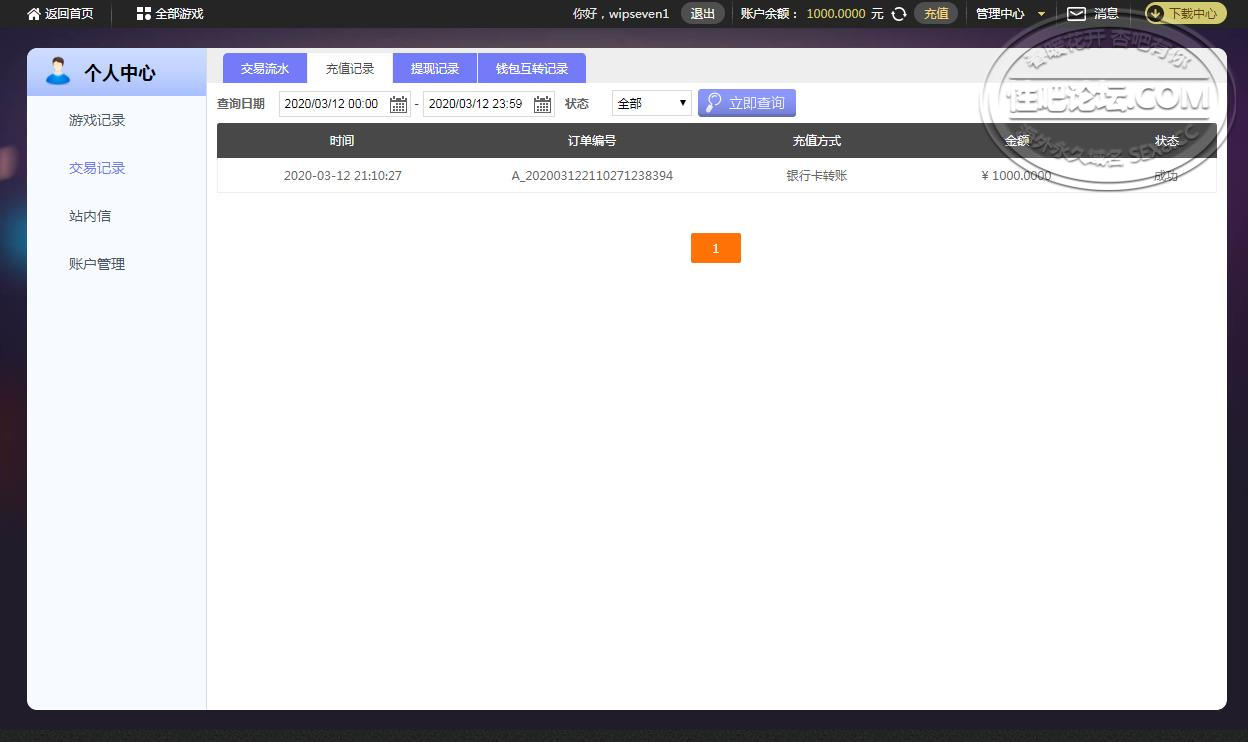Click the 充值 button in top bar

[936, 14]
